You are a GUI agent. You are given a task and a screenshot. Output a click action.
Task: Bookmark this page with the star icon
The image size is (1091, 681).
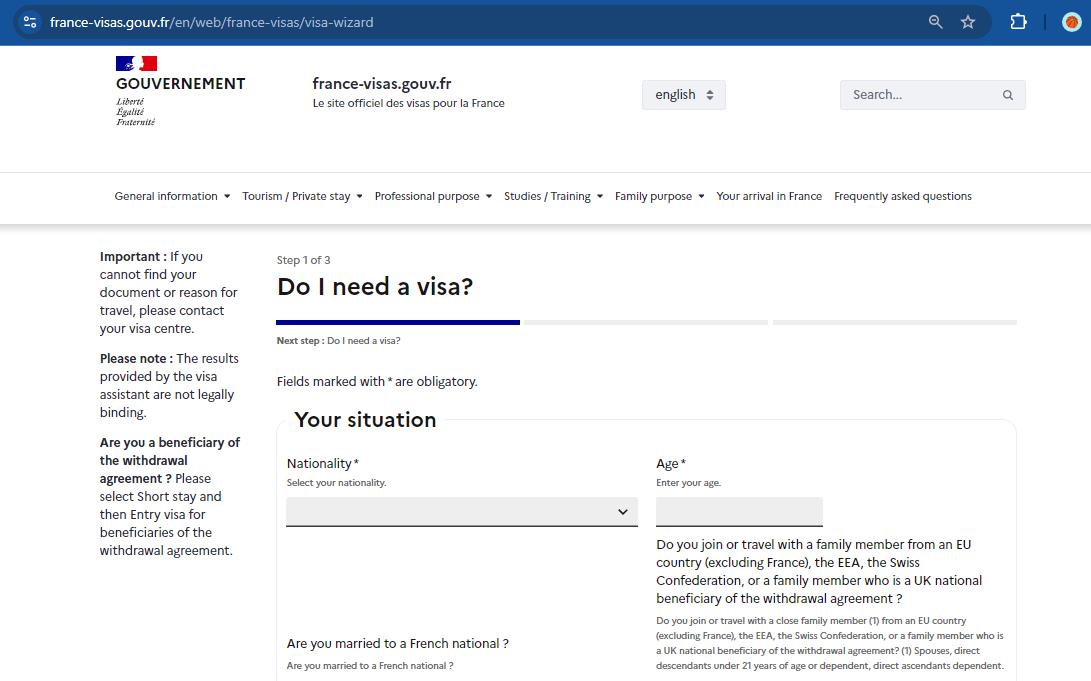click(x=968, y=21)
